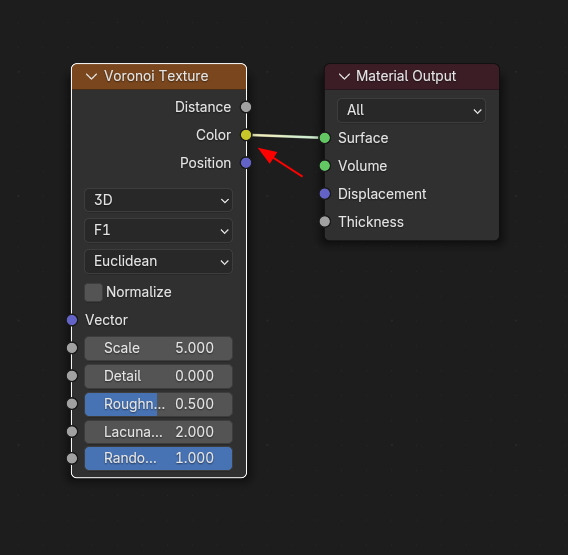Click the Color to Surface link line
Viewport: 568px width, 555px height.
pyautogui.click(x=285, y=136)
